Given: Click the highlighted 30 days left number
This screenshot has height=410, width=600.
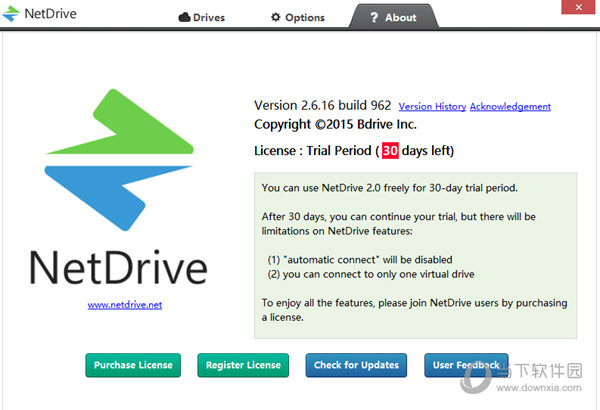Looking at the screenshot, I should [x=390, y=150].
